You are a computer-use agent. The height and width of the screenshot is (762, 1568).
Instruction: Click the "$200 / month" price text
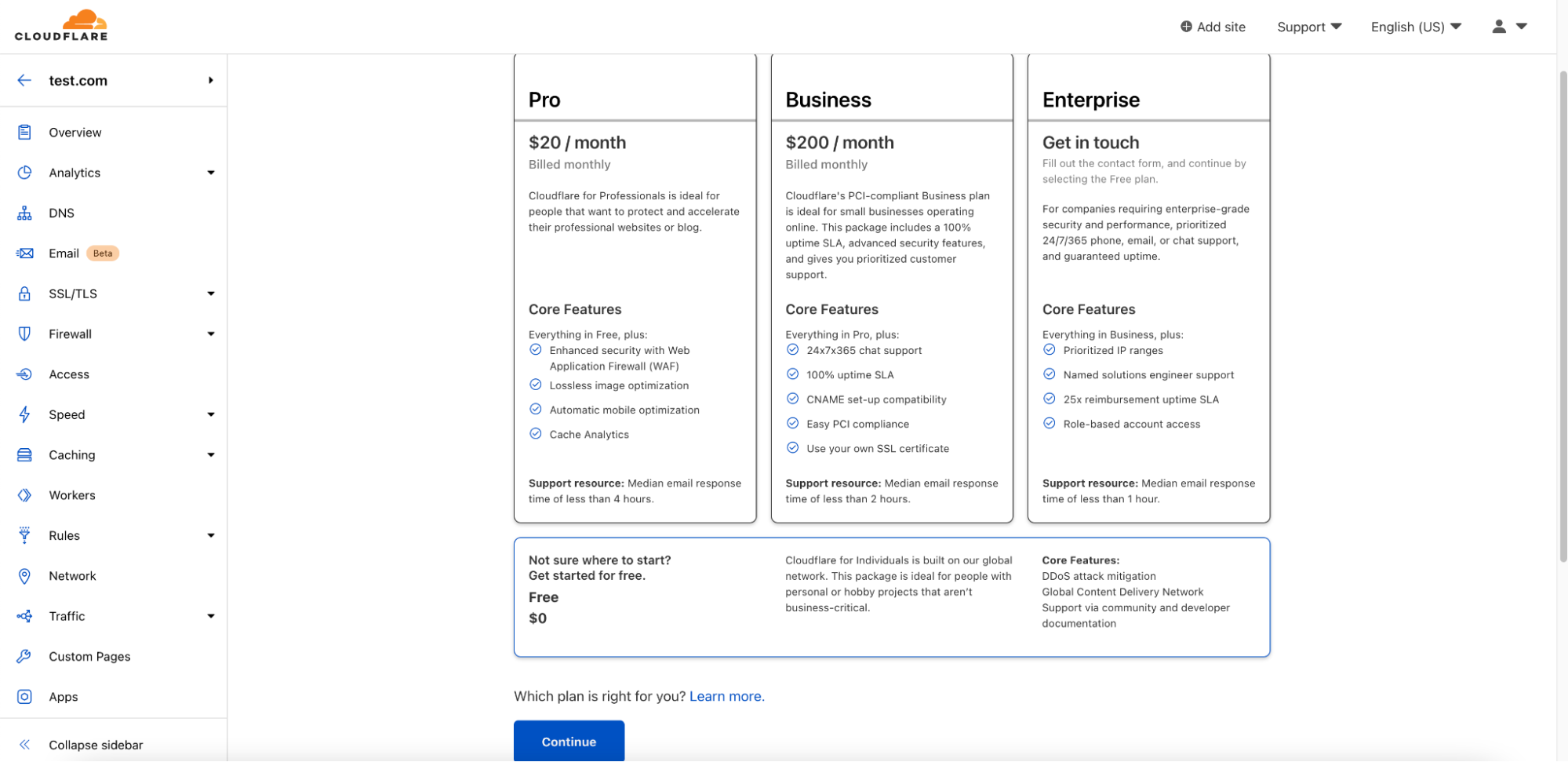[x=839, y=142]
